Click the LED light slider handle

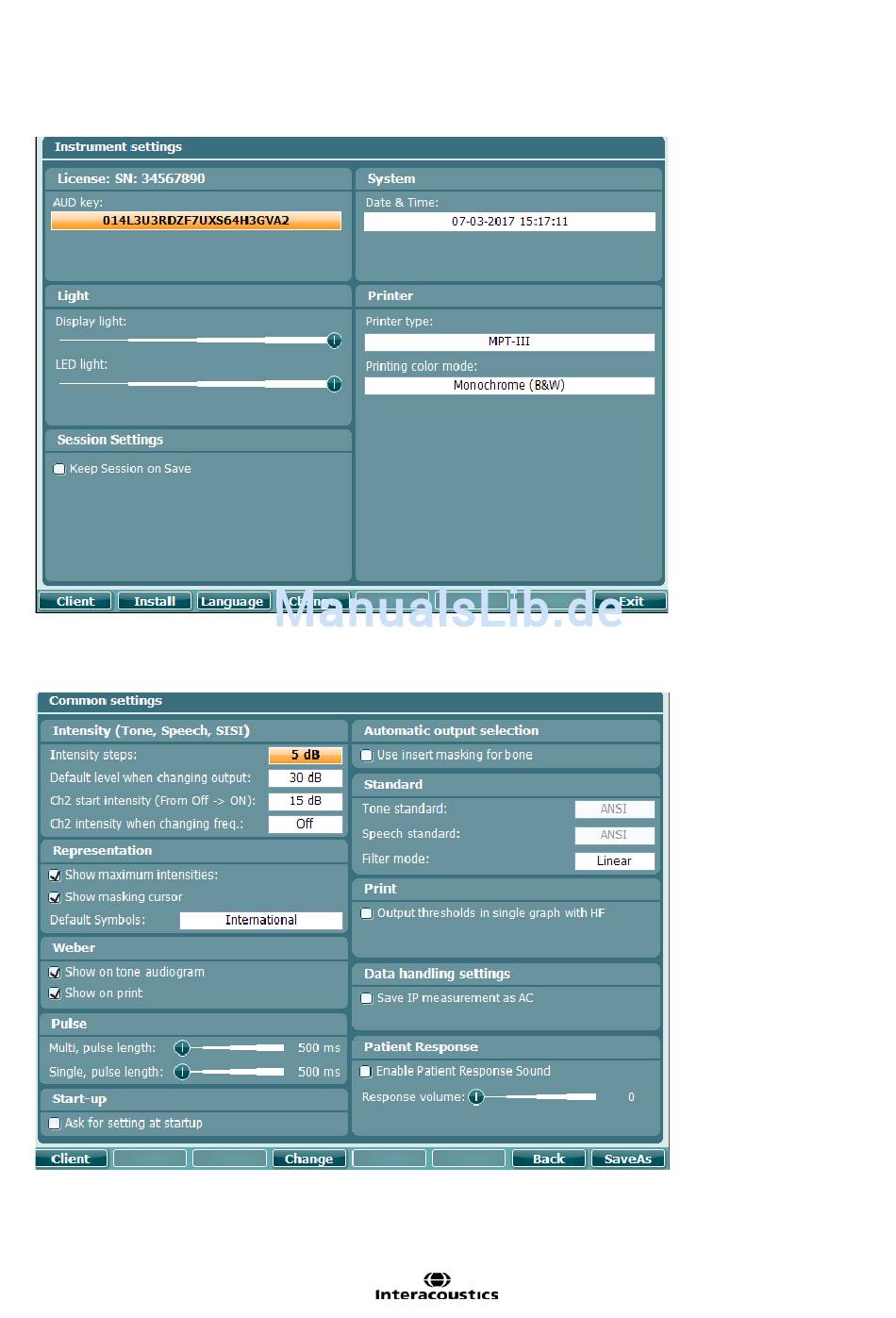[x=334, y=384]
